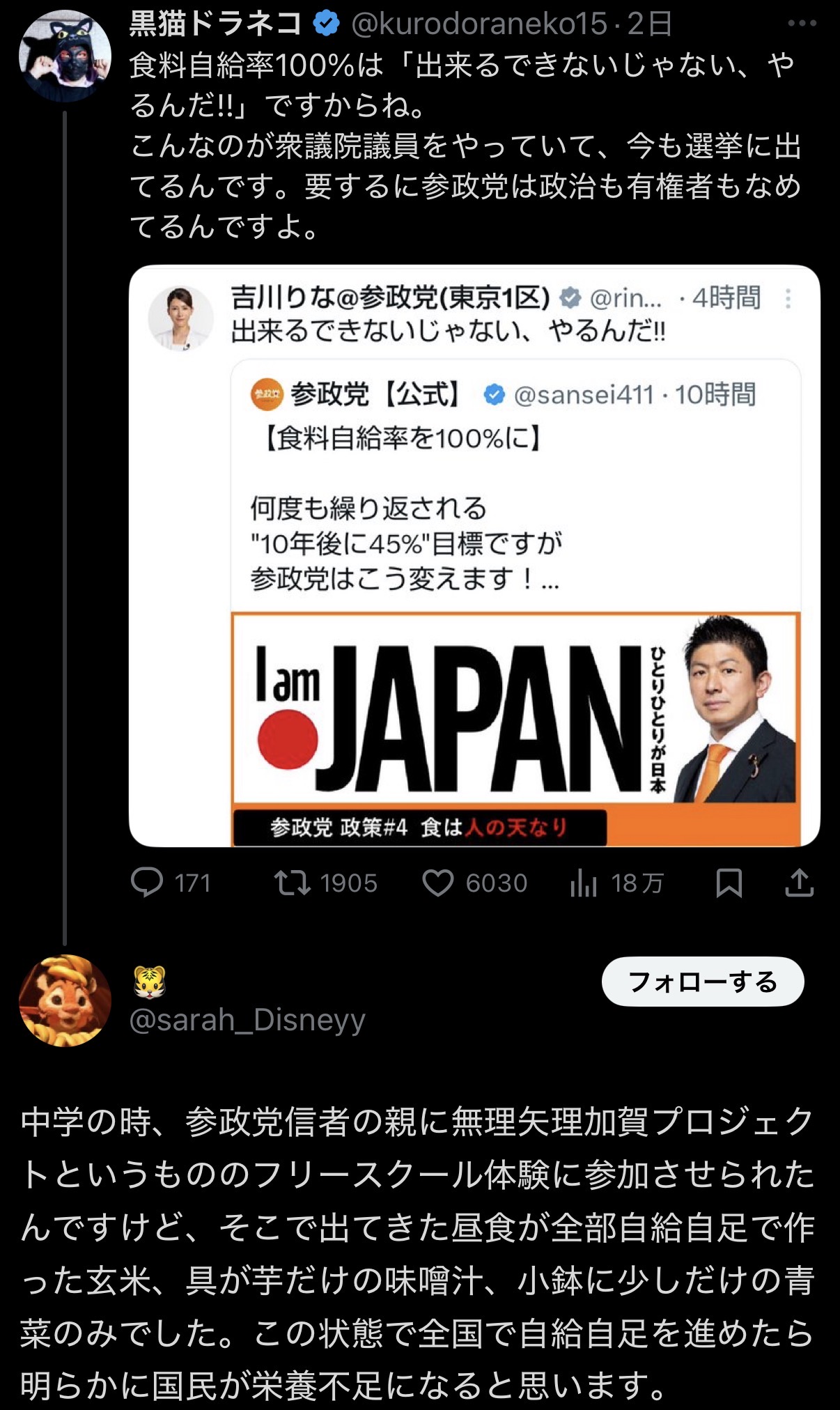Screen dimensions: 840x1410
Task: Tap the share upload icon
Action: coord(799,883)
